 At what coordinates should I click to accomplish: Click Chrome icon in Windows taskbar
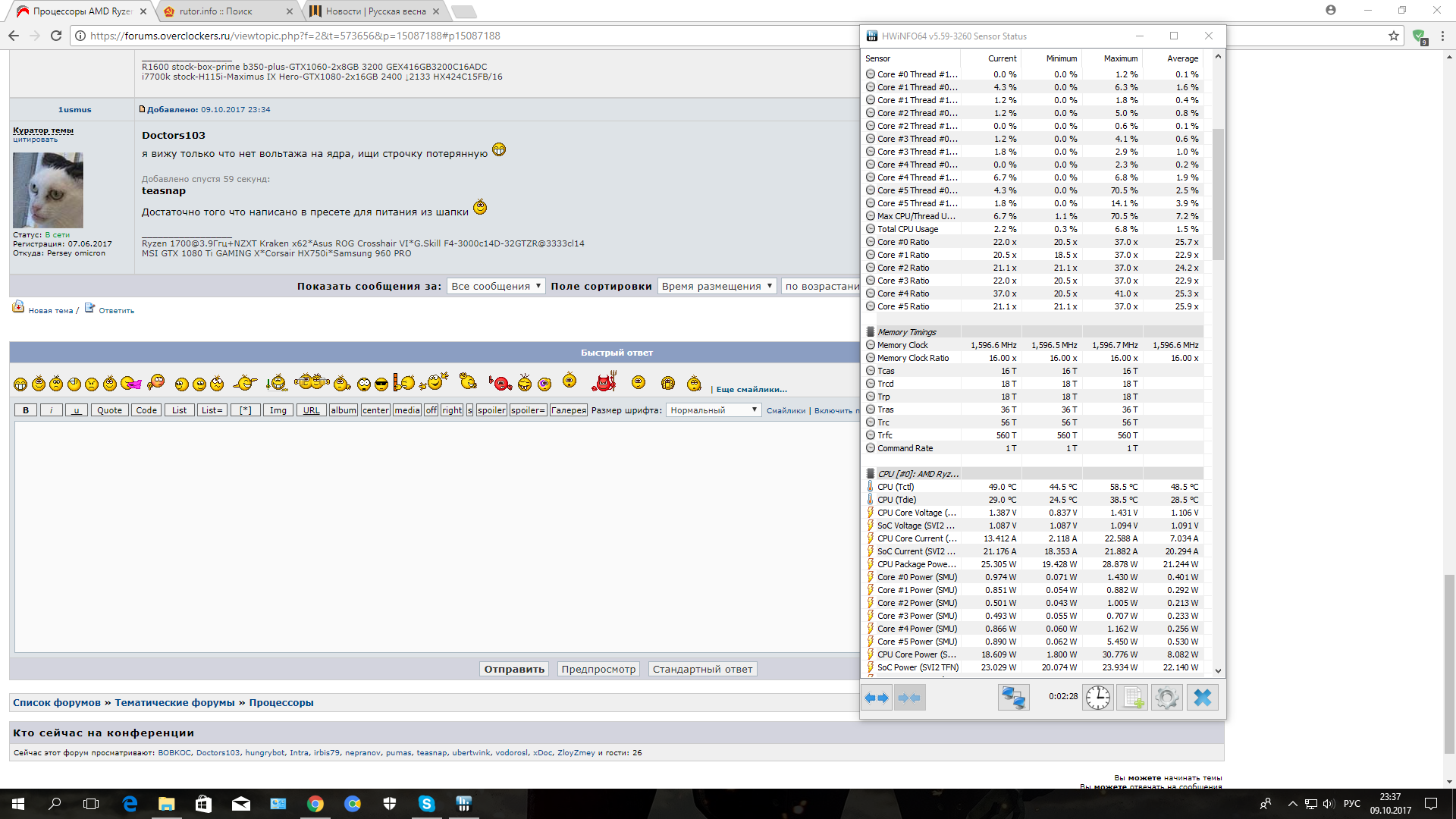point(315,804)
